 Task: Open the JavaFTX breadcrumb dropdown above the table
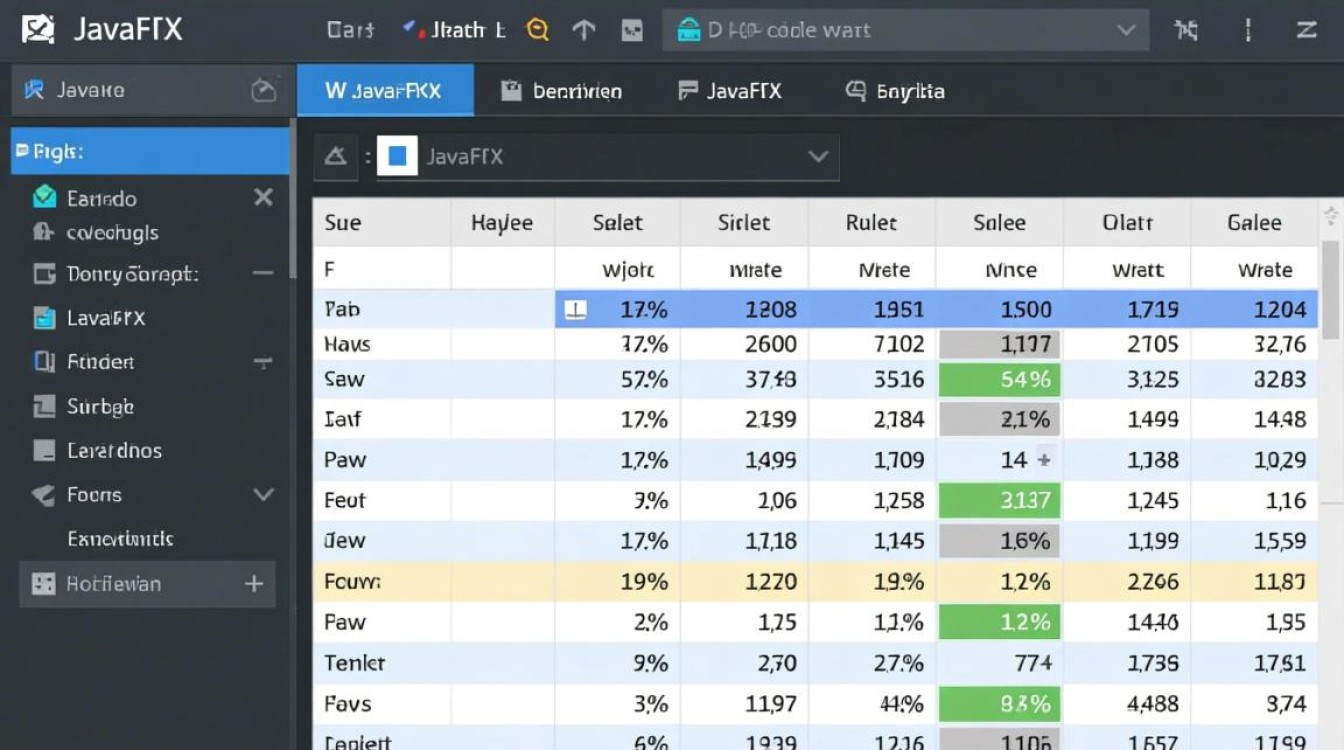coord(818,156)
